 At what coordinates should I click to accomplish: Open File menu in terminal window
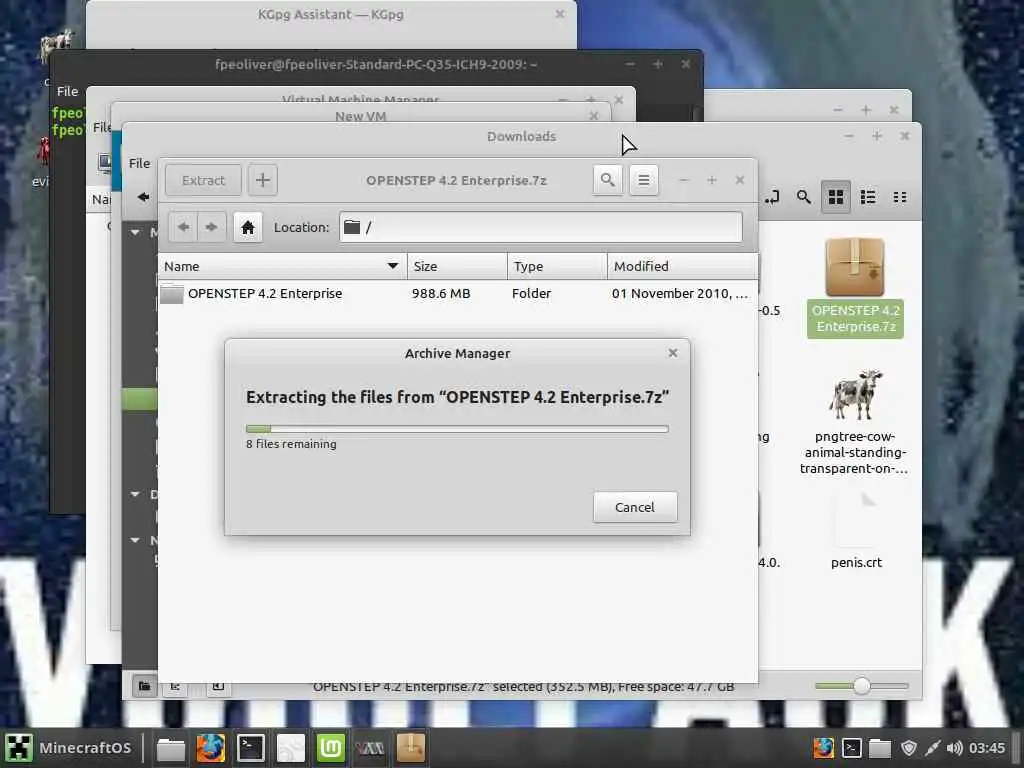coord(67,91)
